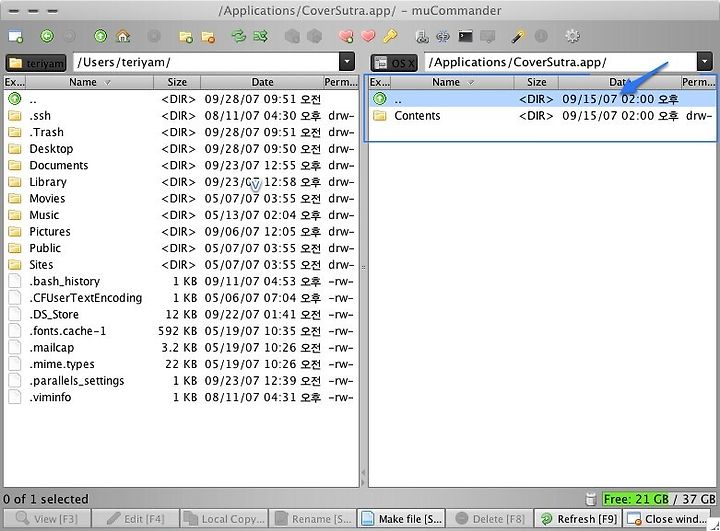Sort CoverSutra panel by Perm column
Screen dimensions: 720x531
[x=698, y=82]
